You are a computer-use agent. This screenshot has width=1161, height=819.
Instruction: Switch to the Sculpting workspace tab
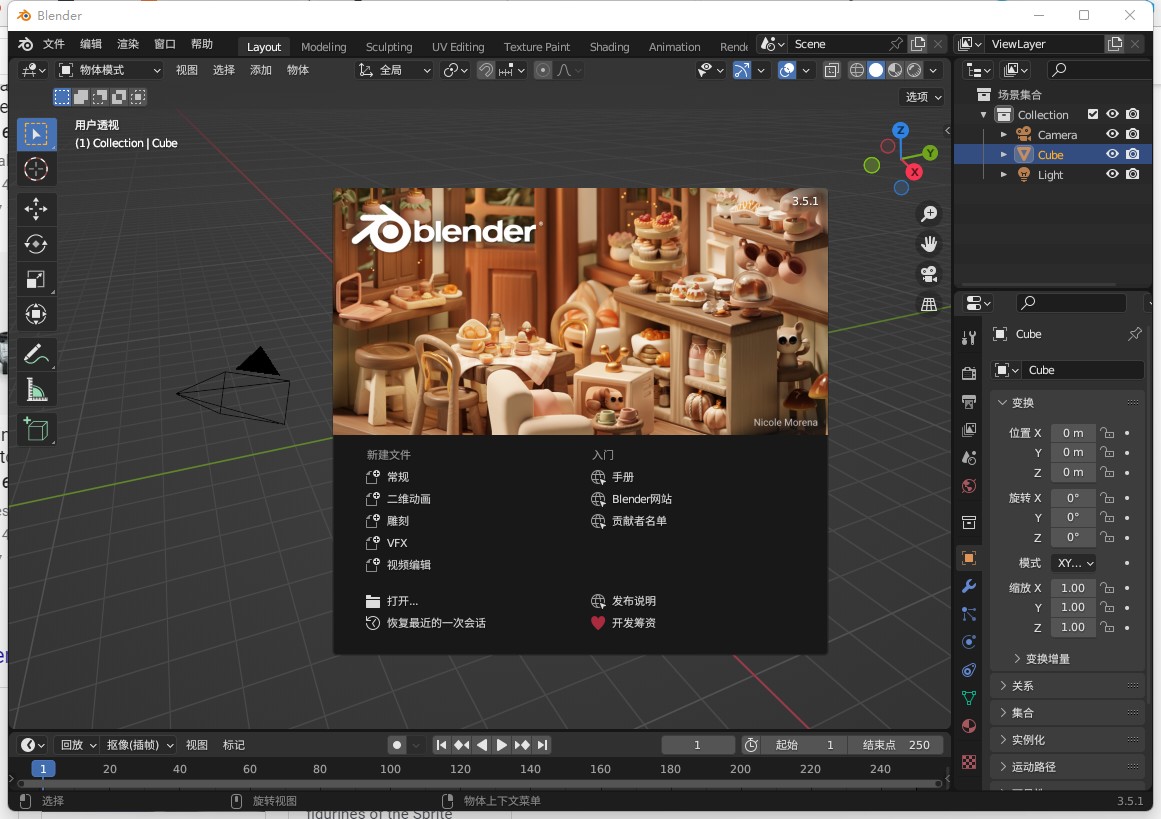point(389,47)
